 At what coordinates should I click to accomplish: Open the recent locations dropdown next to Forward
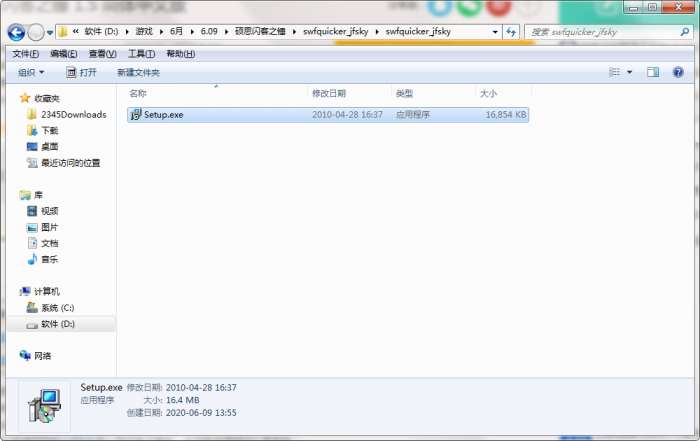[50, 33]
